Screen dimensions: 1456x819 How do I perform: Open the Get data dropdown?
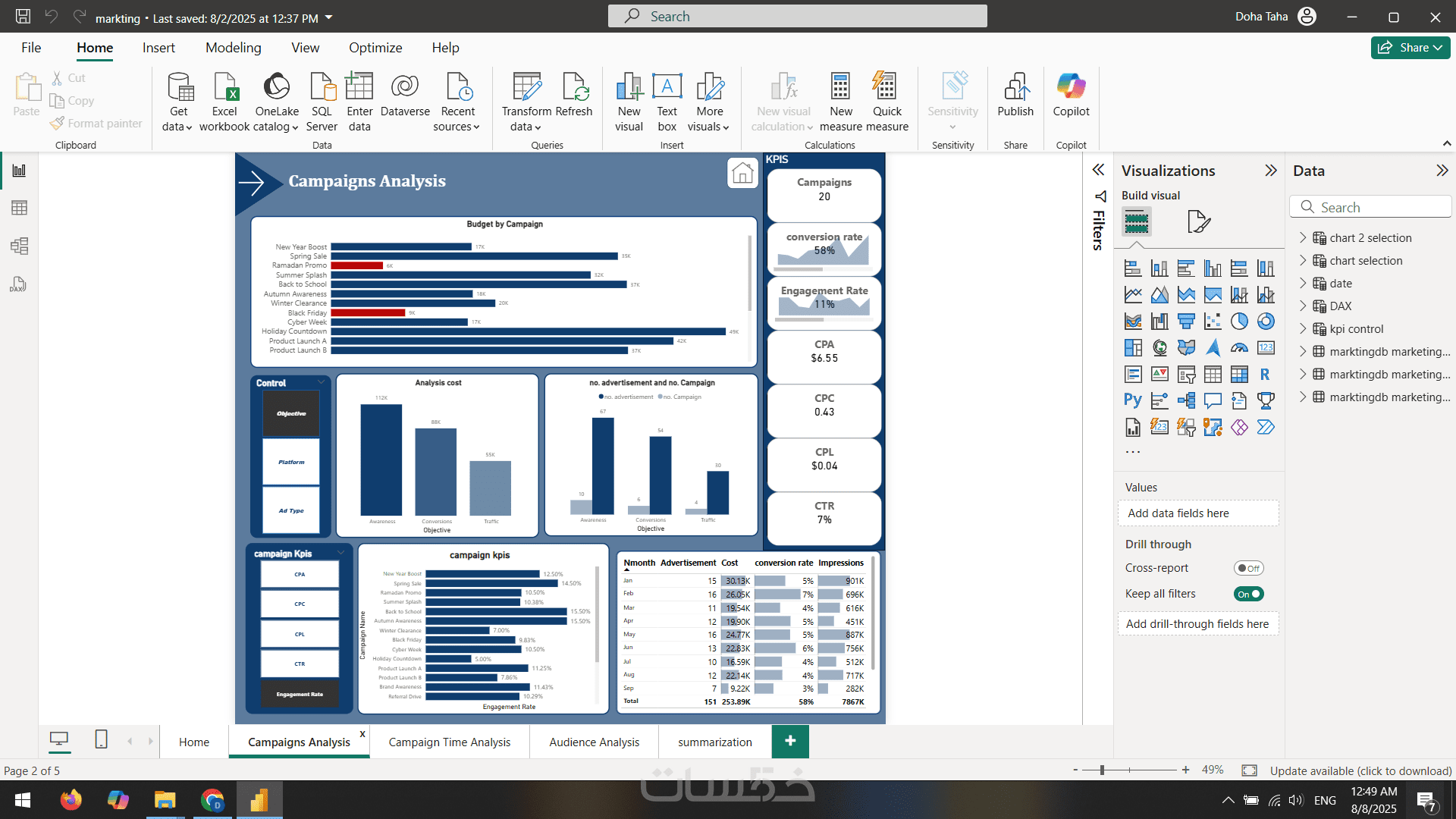(177, 127)
